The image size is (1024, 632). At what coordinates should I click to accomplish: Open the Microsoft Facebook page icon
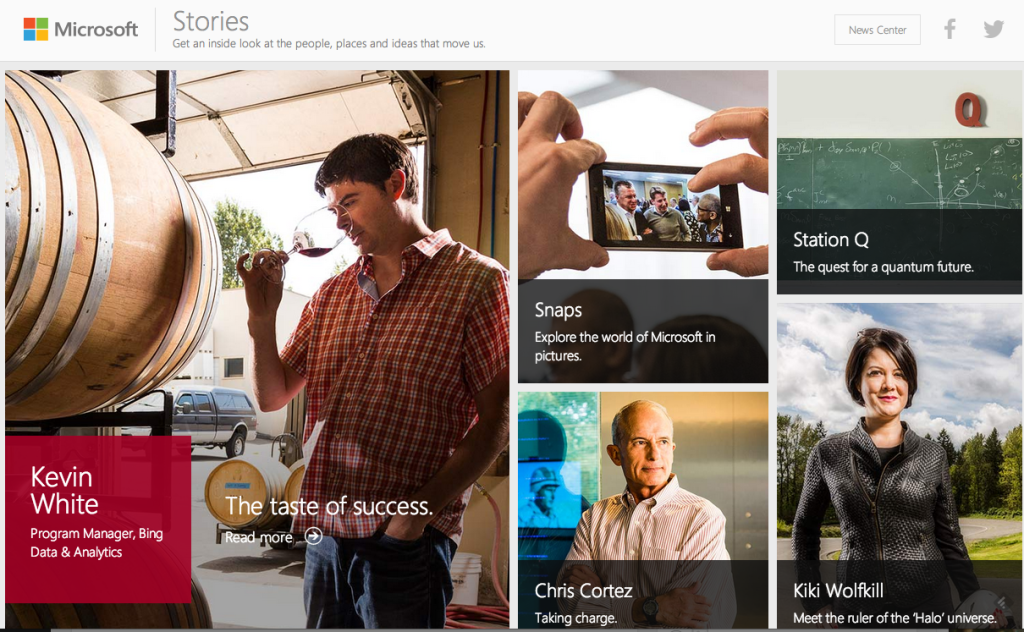point(950,29)
